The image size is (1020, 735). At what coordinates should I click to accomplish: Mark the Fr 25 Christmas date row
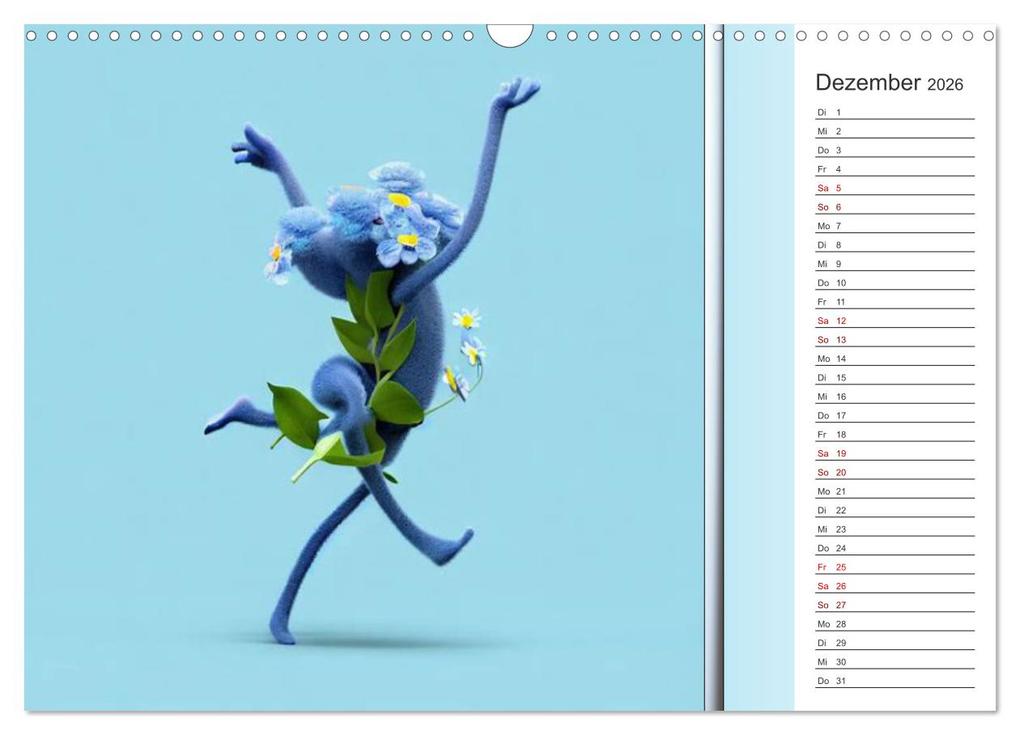tap(893, 566)
